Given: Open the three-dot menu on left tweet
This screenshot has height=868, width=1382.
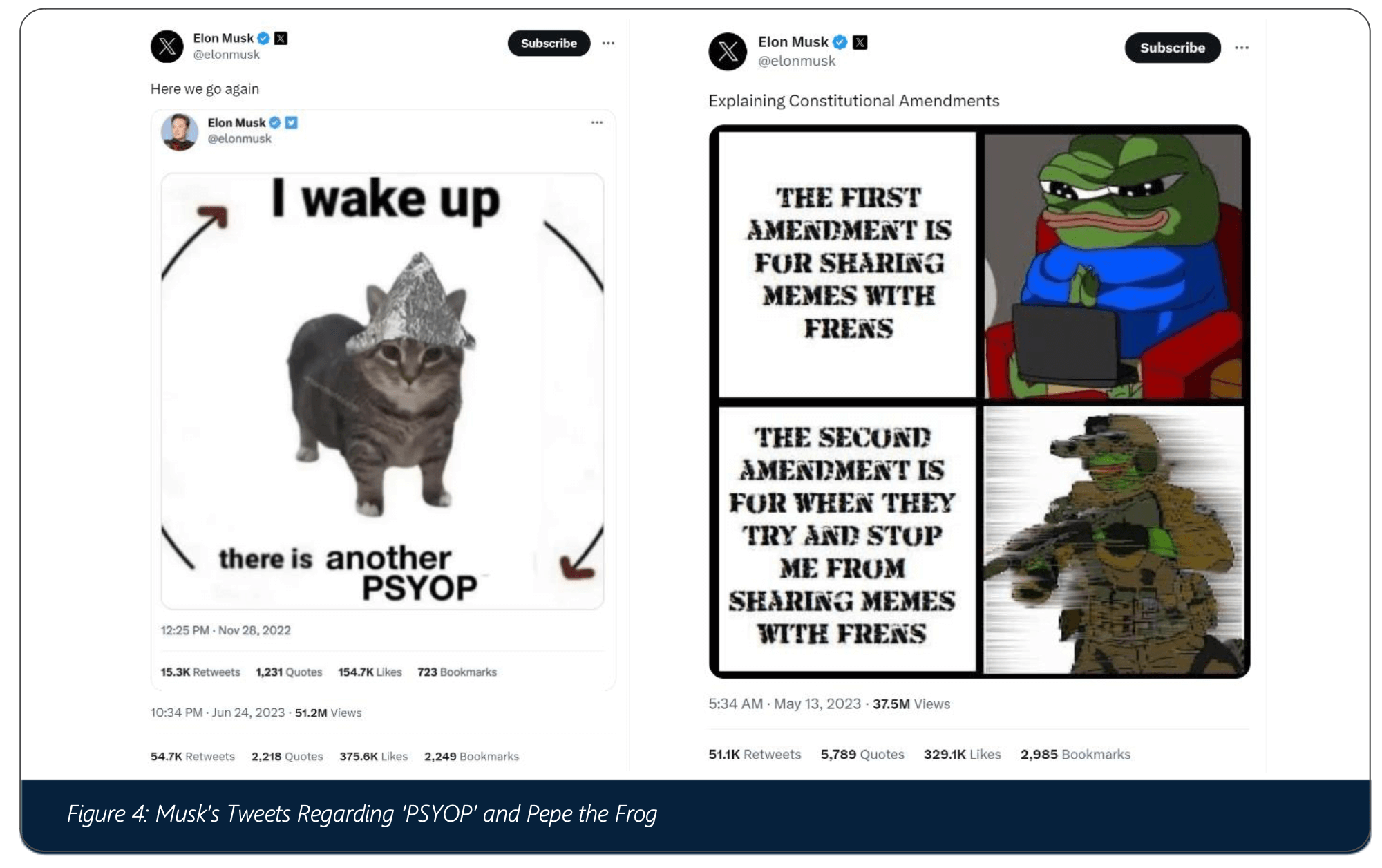Looking at the screenshot, I should (608, 43).
